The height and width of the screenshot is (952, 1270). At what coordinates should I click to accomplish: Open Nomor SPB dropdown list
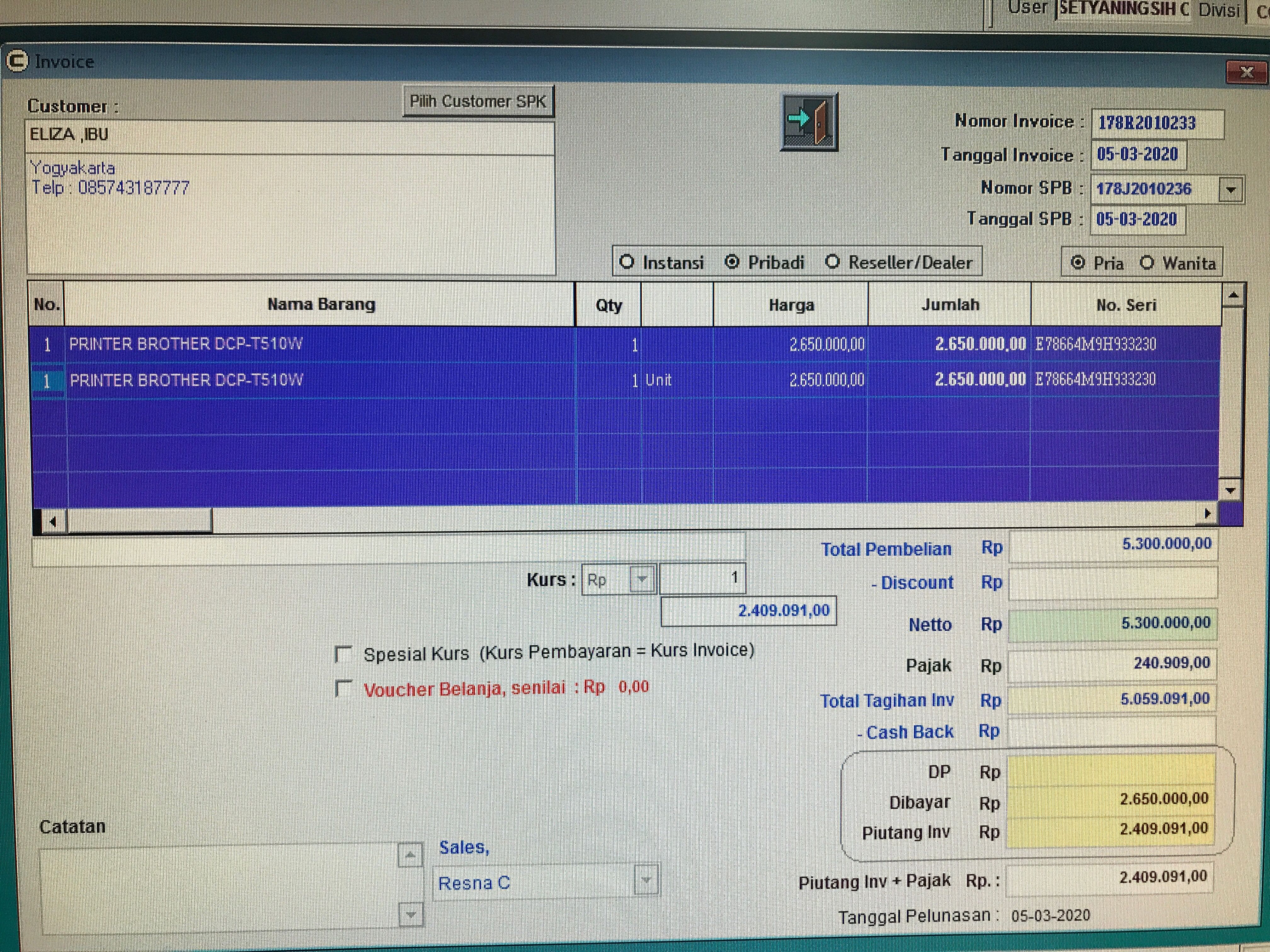1230,190
